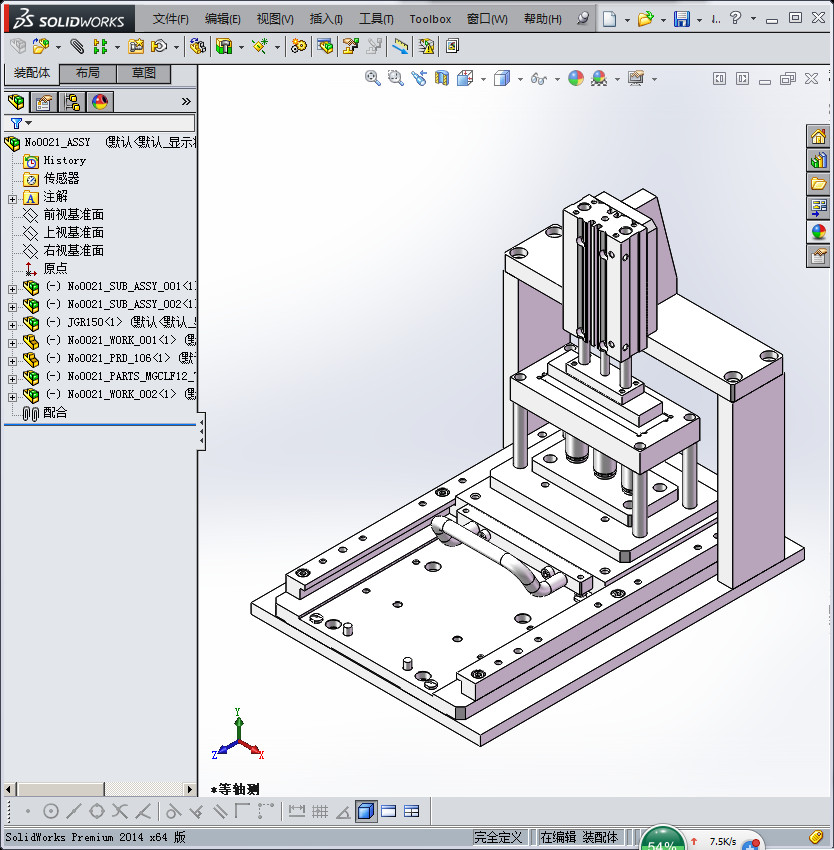Click the SolidWorks Resources home icon
Screen dimensions: 834x850
point(819,136)
